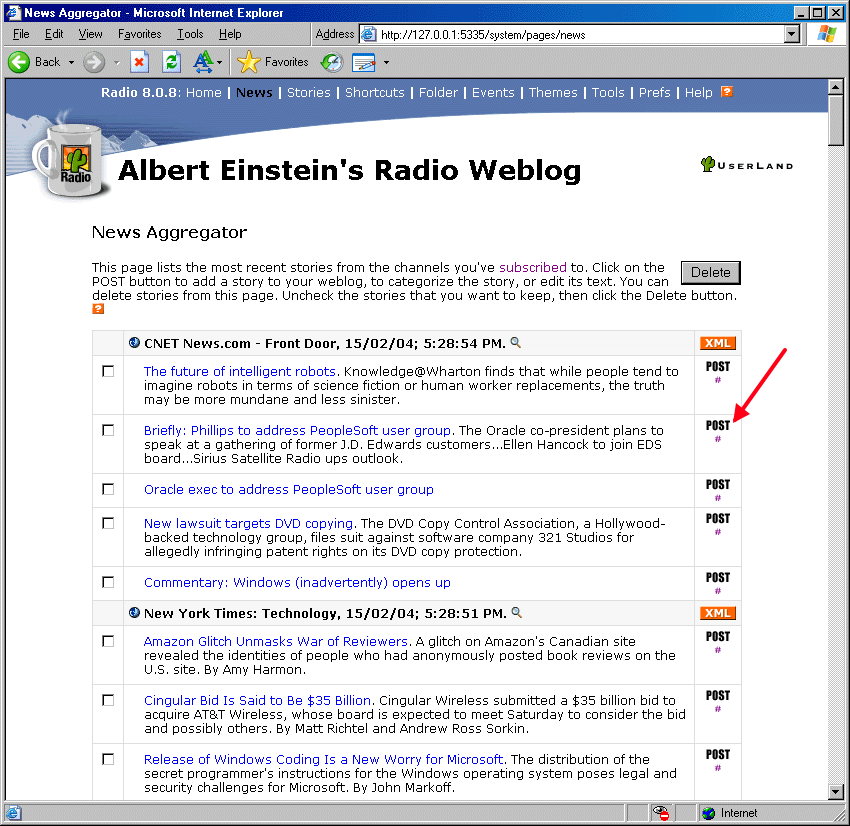850x826 pixels.
Task: Open the Tools menu in the menu bar
Action: point(190,34)
